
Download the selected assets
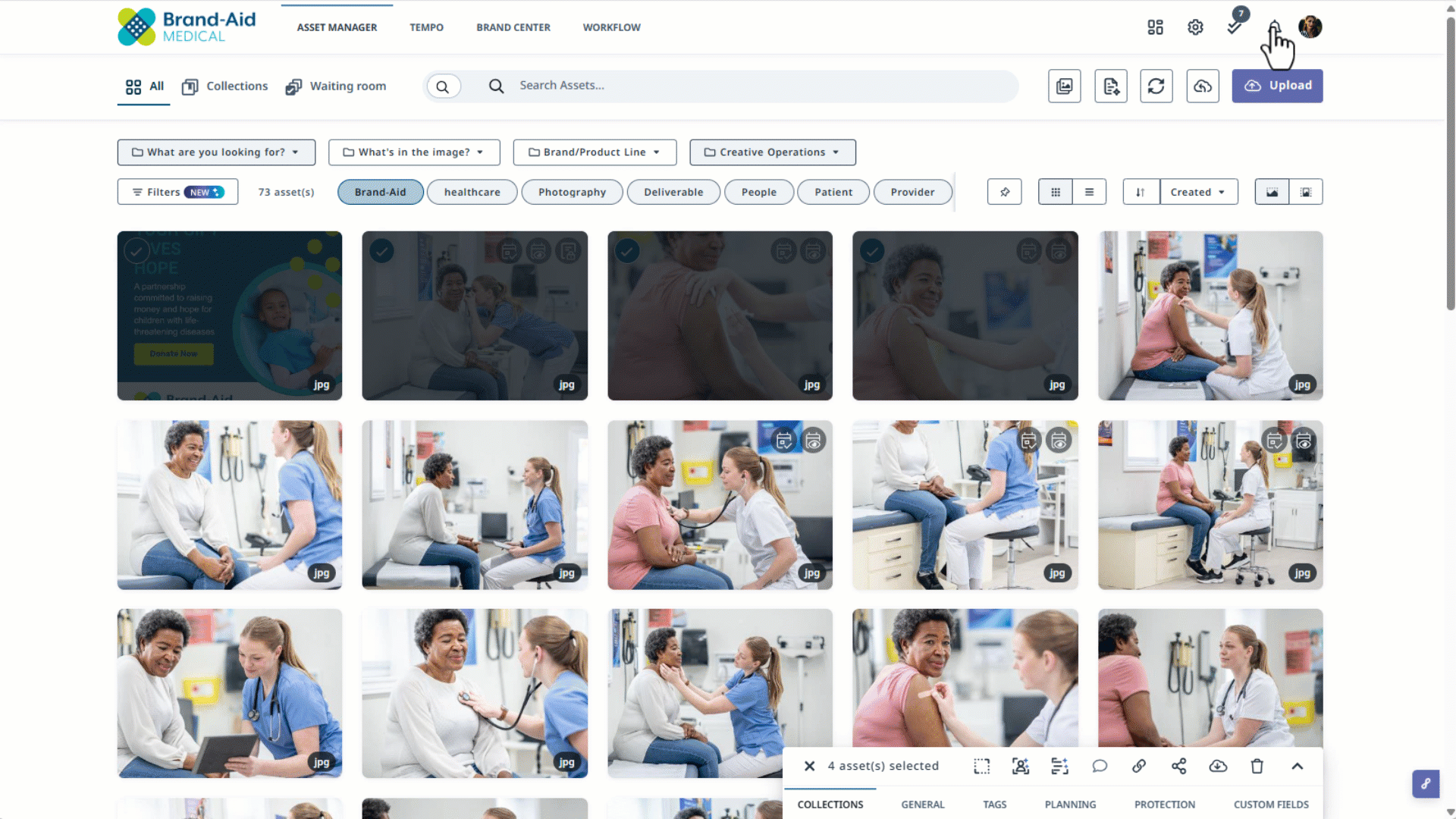[x=1218, y=766]
